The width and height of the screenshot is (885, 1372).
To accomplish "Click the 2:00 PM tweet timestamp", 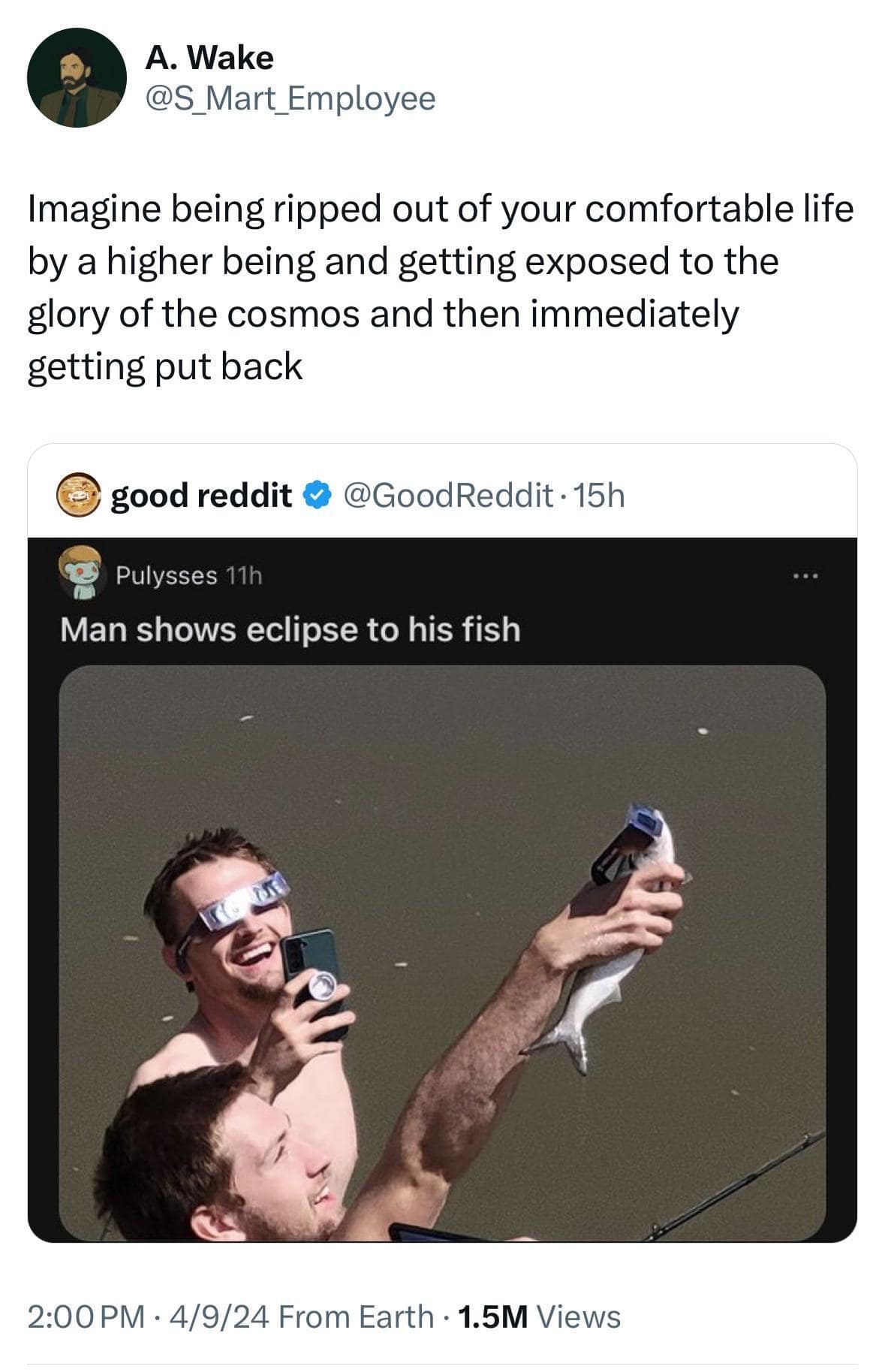I will (x=75, y=1310).
